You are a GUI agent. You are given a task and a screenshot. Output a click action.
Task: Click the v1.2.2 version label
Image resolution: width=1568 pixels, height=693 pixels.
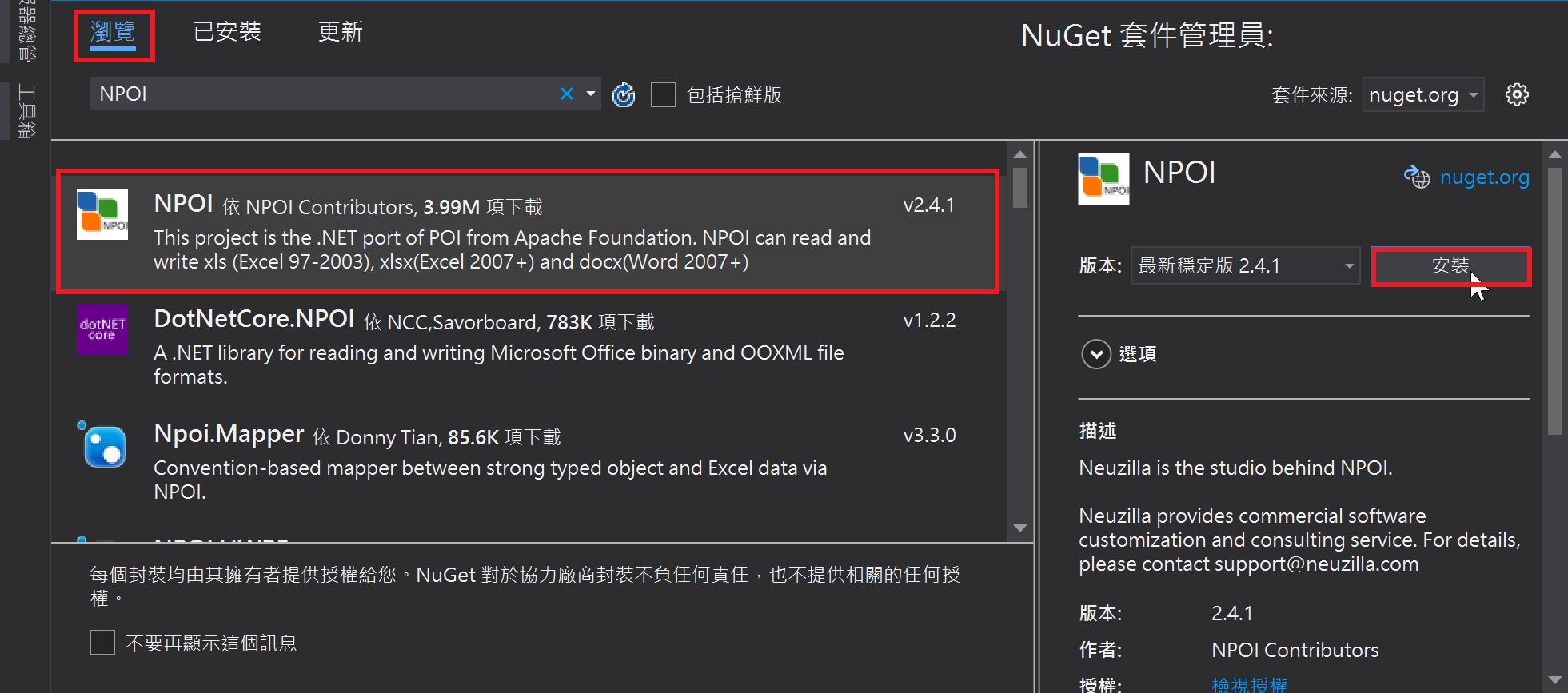point(929,321)
